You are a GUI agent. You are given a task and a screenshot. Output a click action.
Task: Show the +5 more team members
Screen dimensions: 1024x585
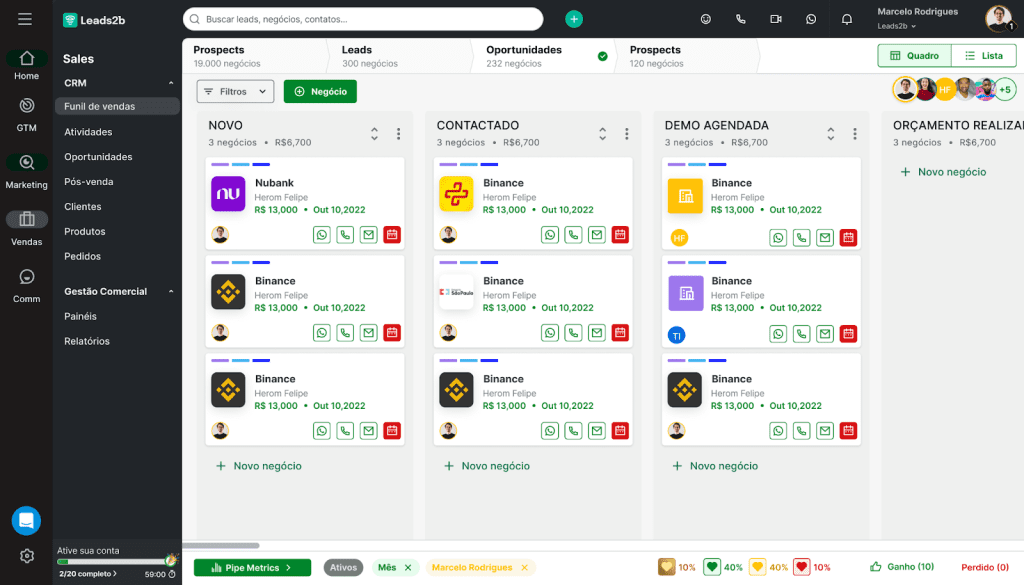[x=1006, y=89]
